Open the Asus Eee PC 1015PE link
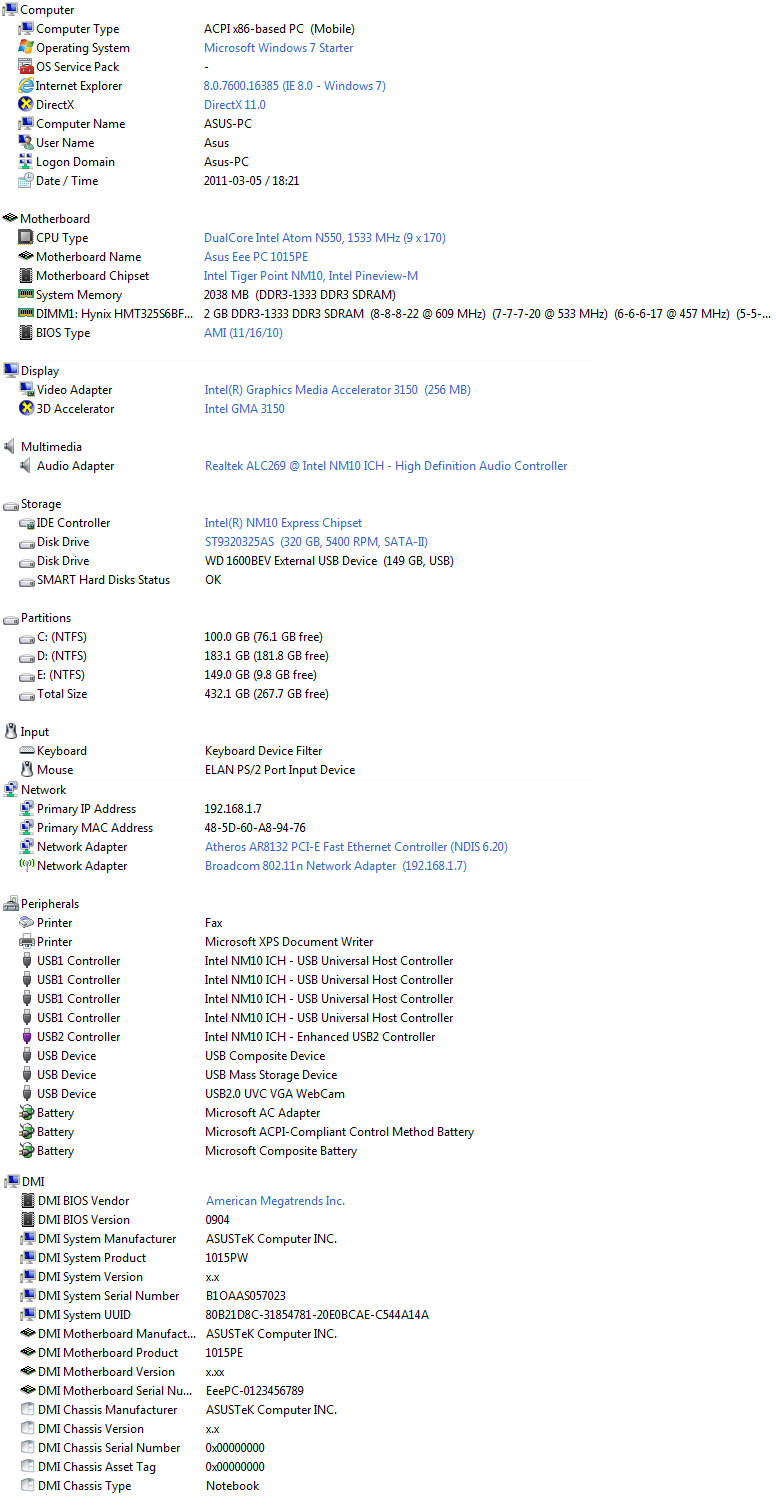 [256, 256]
